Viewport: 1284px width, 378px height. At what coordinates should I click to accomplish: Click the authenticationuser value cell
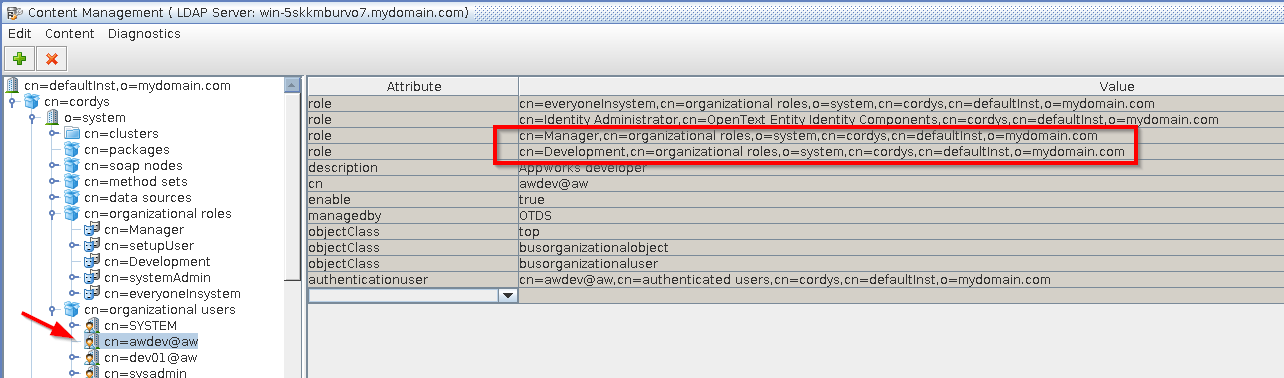[x=901, y=280]
